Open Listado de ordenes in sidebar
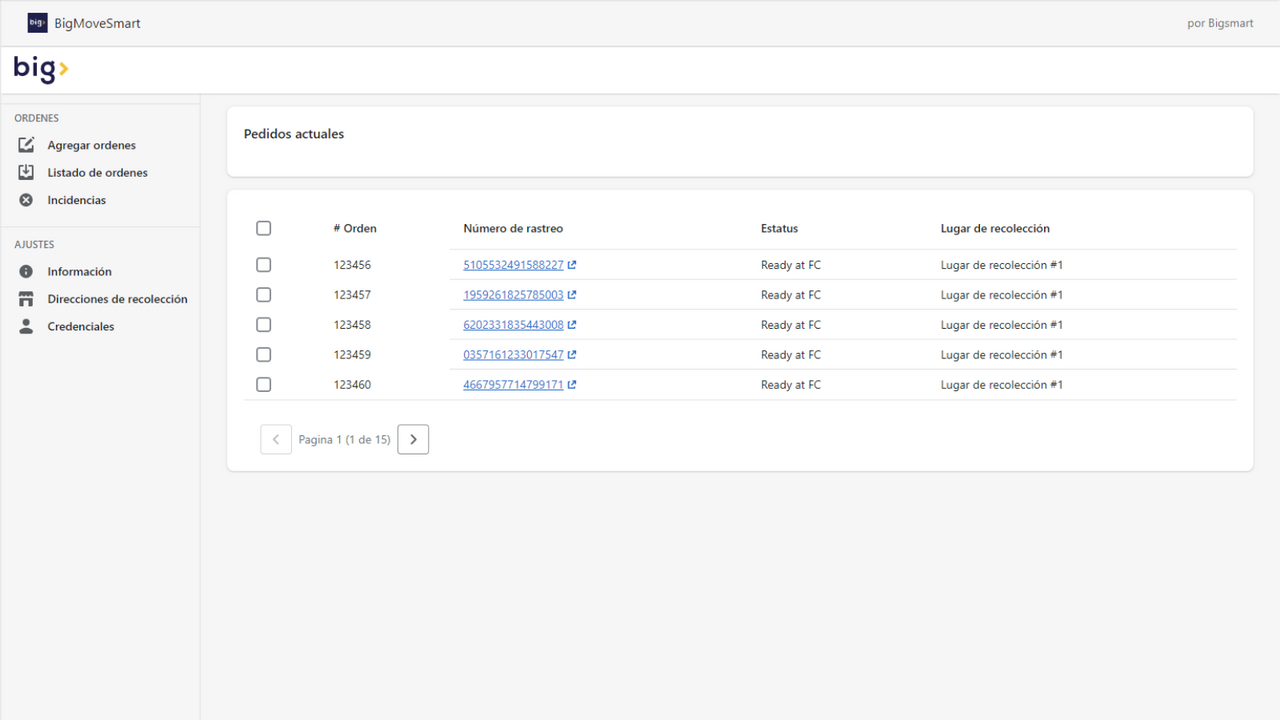 pyautogui.click(x=100, y=172)
